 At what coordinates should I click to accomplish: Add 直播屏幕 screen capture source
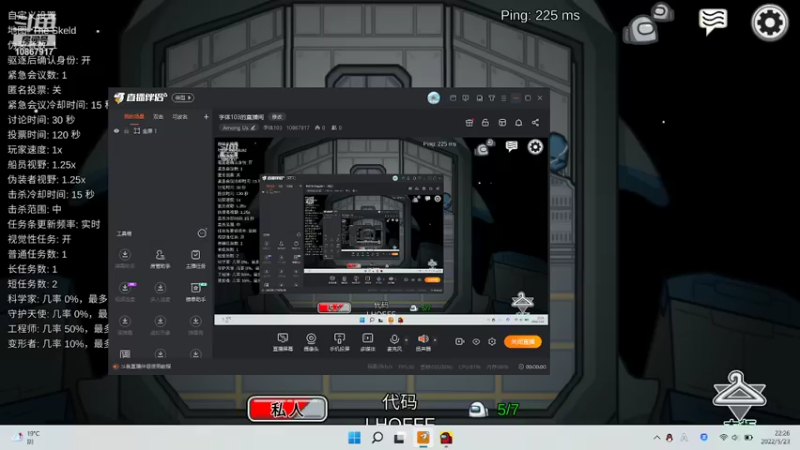(x=283, y=342)
